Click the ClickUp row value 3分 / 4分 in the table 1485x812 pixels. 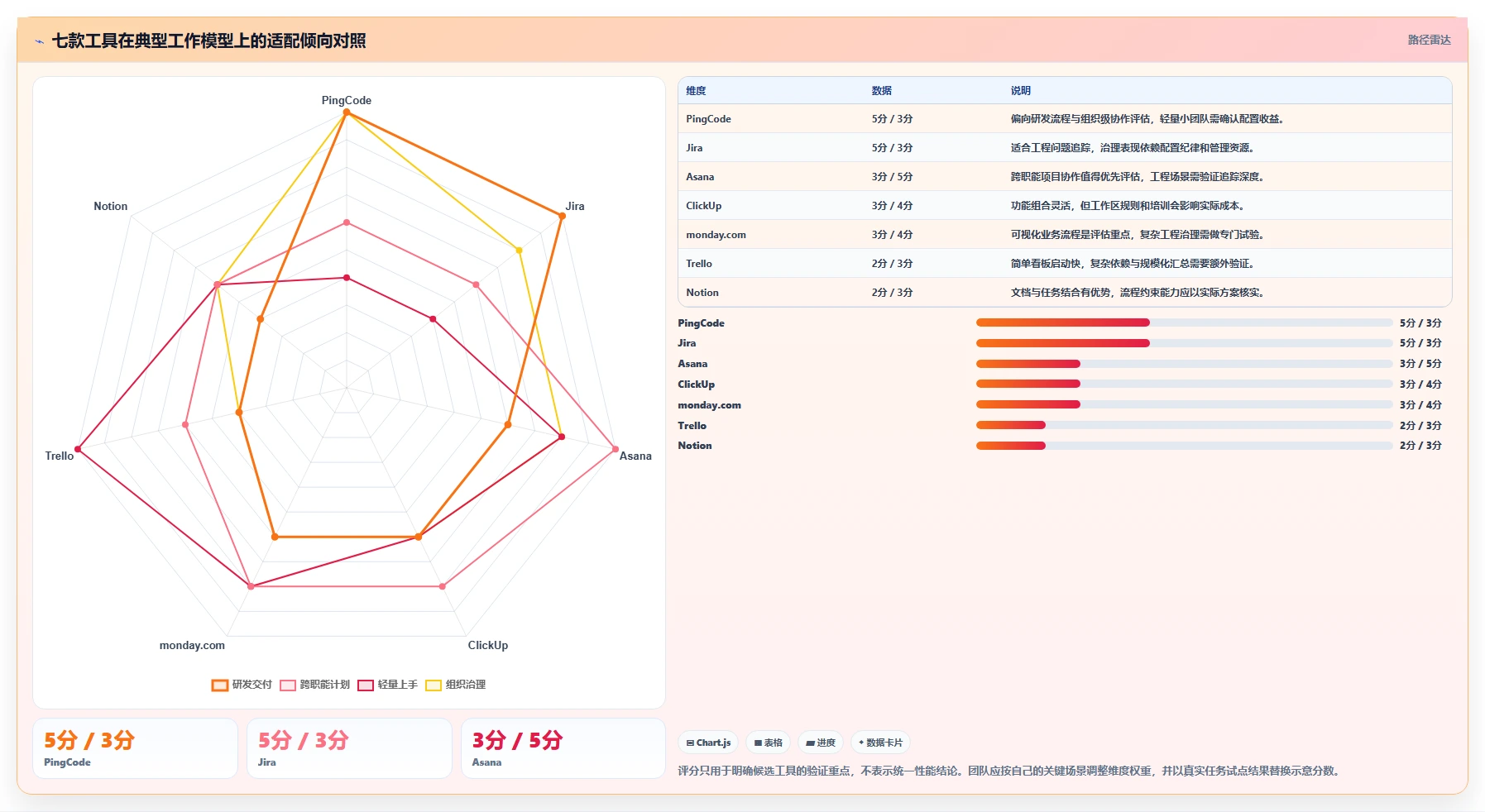coord(892,206)
